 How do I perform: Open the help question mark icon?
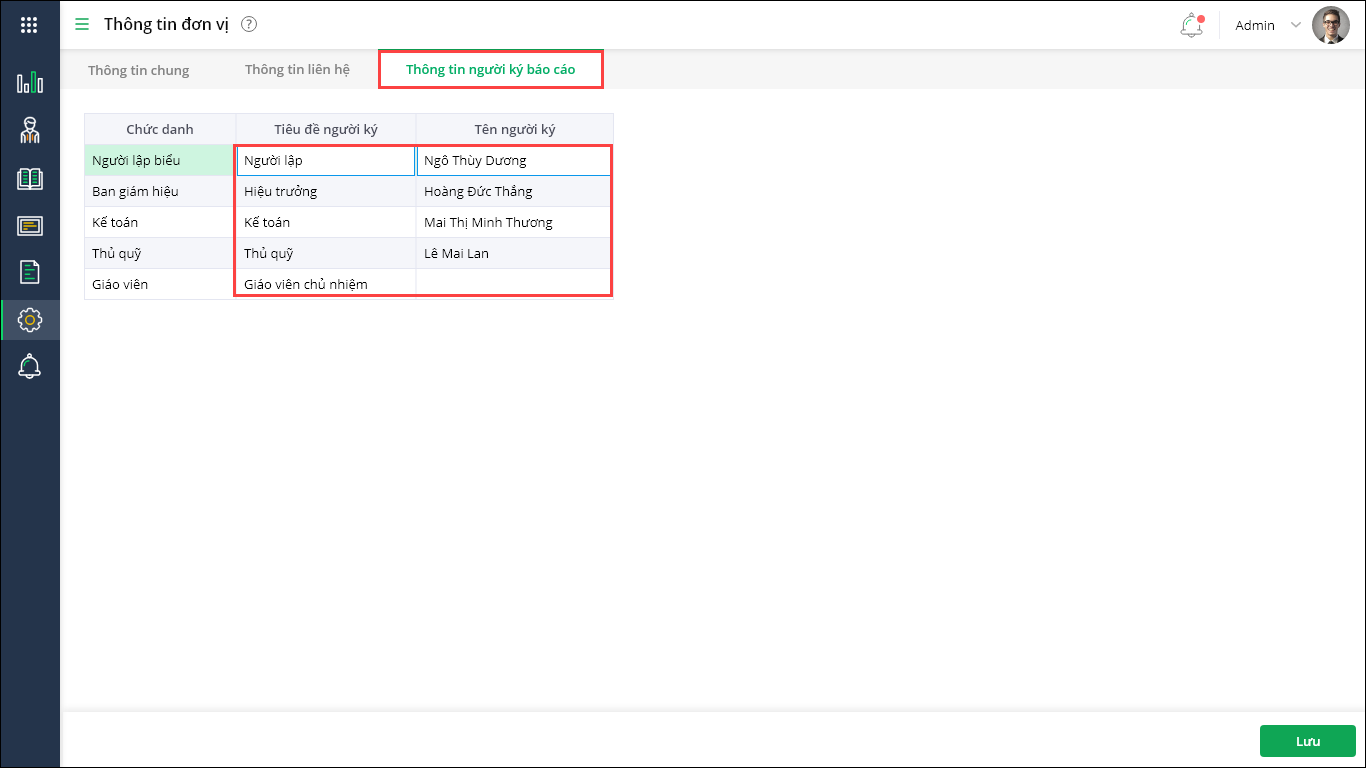click(249, 24)
